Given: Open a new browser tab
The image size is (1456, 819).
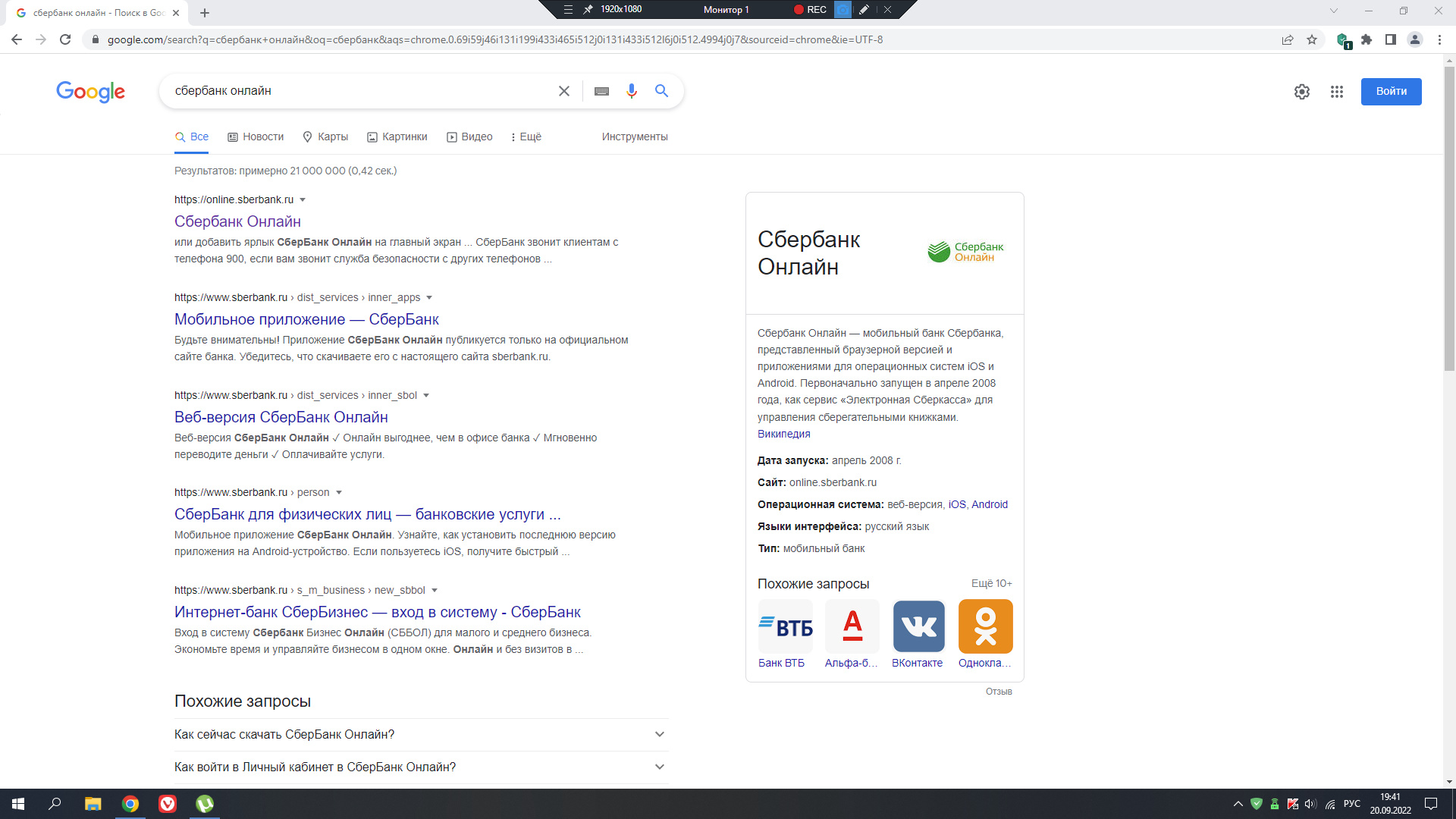Looking at the screenshot, I should 205,13.
